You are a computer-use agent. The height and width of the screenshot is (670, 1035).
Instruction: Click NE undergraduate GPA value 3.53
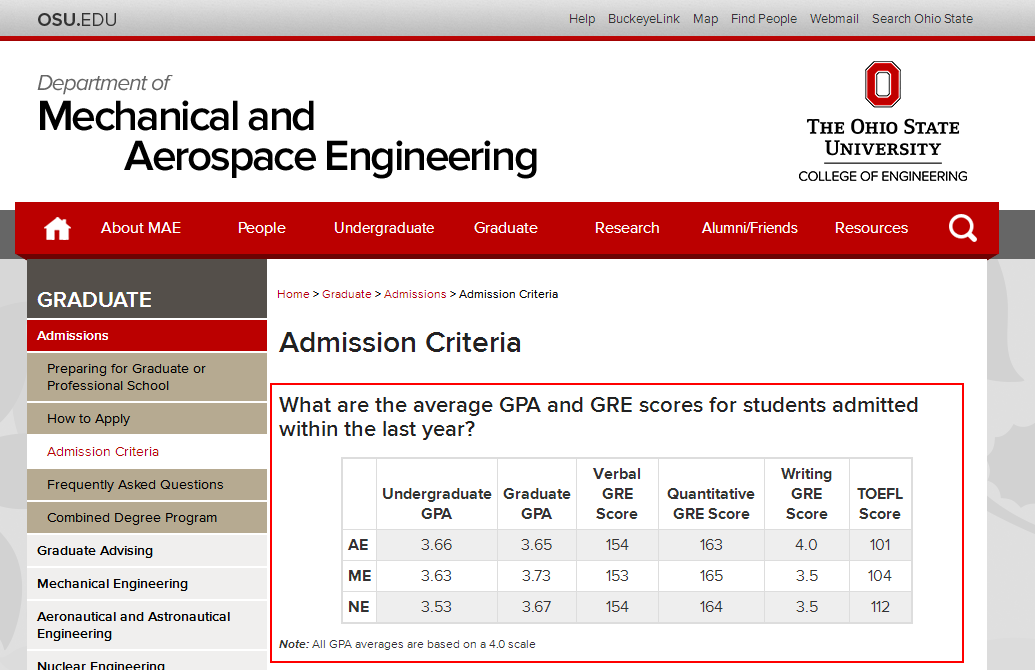pos(436,607)
